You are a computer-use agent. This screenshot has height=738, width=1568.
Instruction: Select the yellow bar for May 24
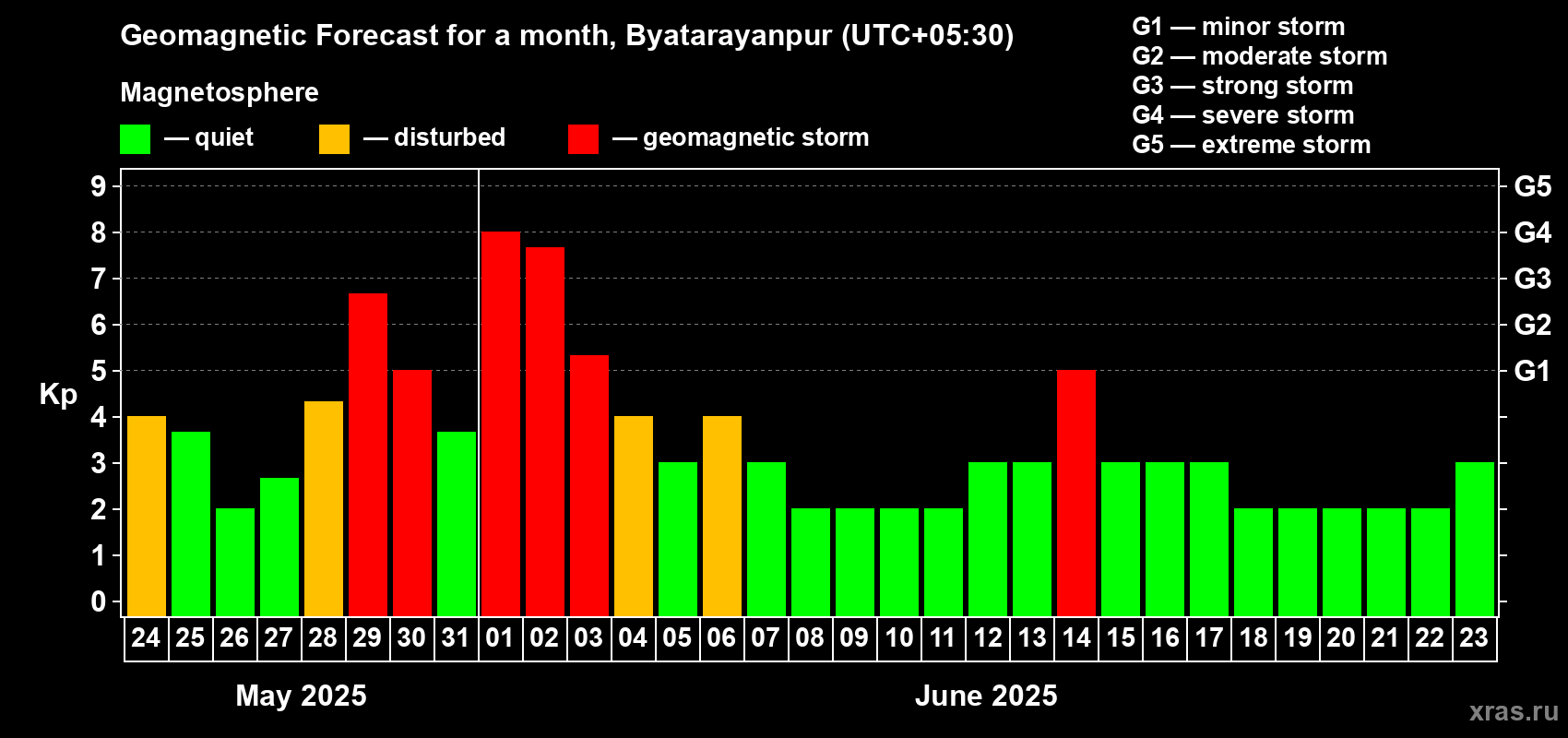point(147,516)
